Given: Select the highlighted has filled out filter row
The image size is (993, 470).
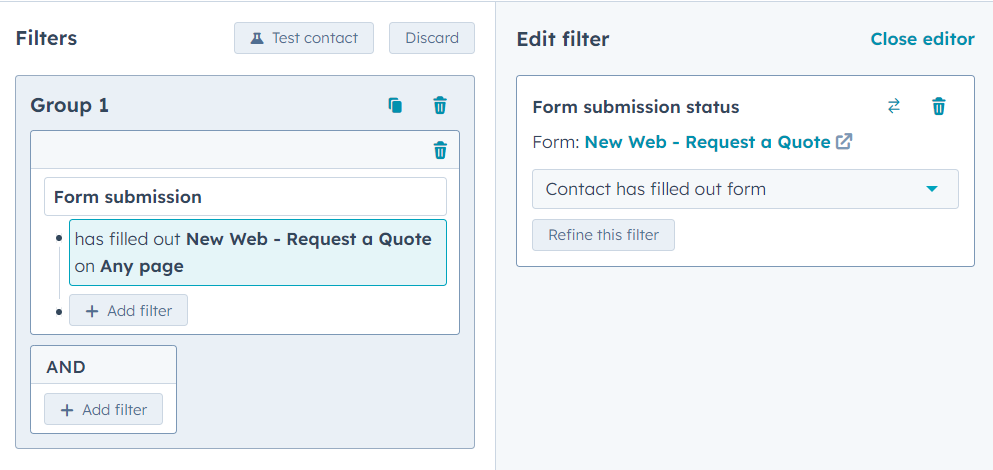Looking at the screenshot, I should [258, 253].
